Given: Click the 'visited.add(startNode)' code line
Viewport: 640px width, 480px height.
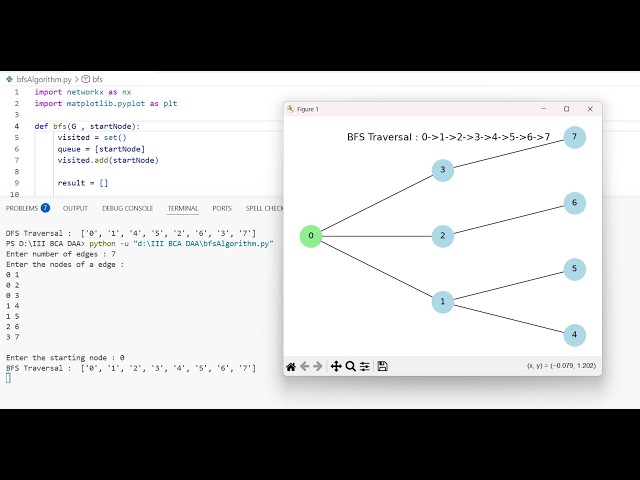Looking at the screenshot, I should pos(108,160).
